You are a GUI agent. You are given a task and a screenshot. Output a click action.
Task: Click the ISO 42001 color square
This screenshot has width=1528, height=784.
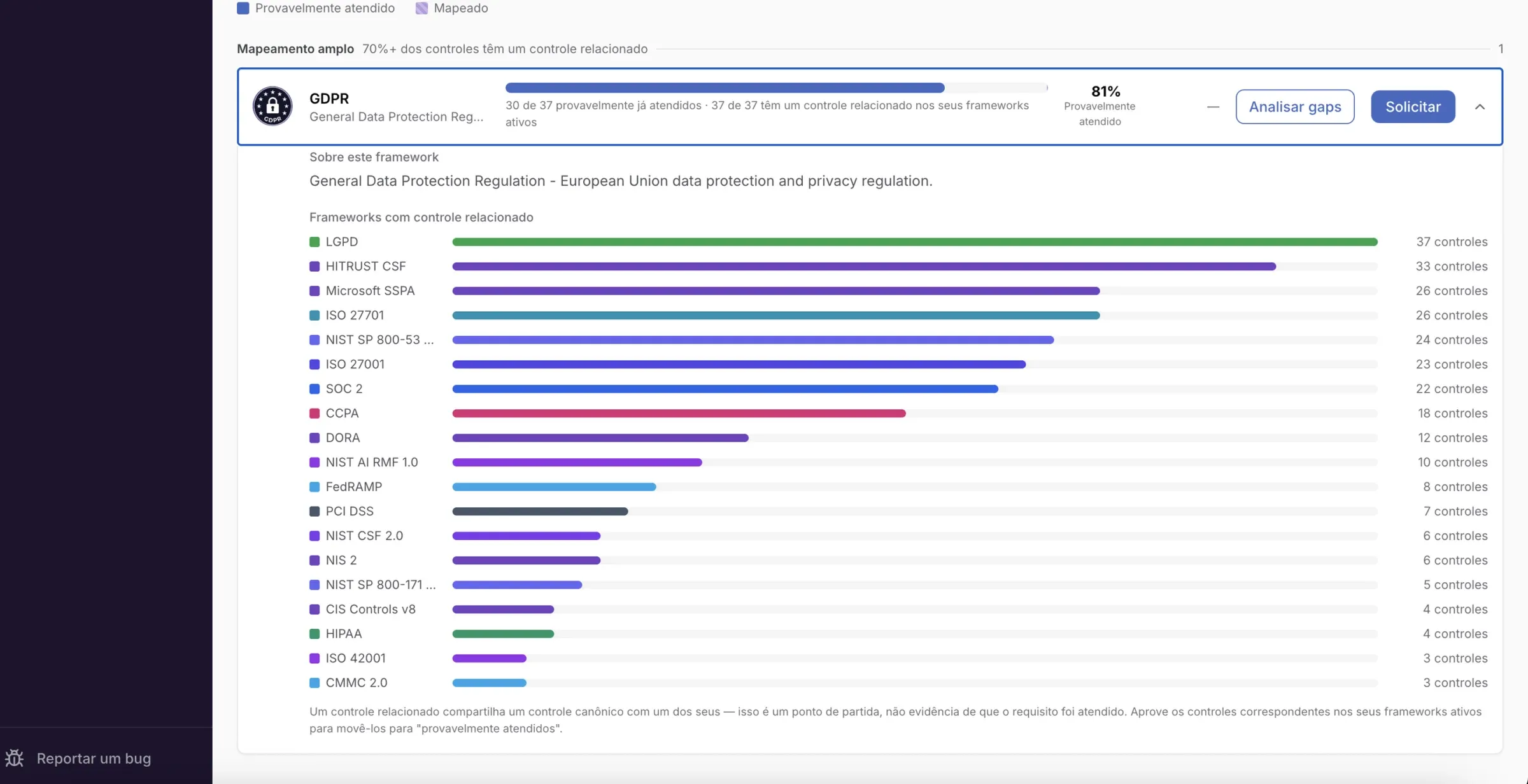315,659
